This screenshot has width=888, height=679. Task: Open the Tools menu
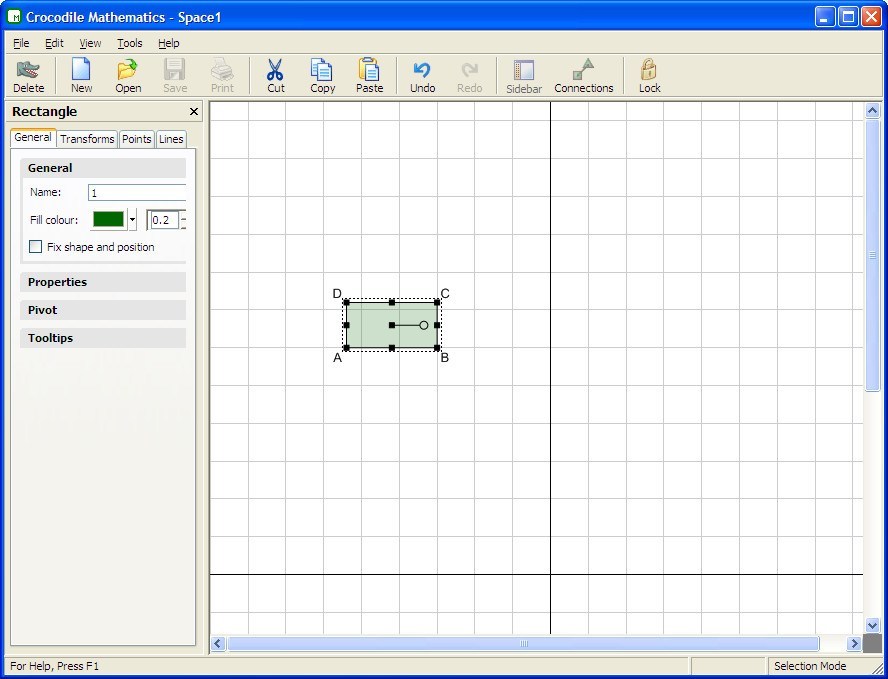coord(130,43)
